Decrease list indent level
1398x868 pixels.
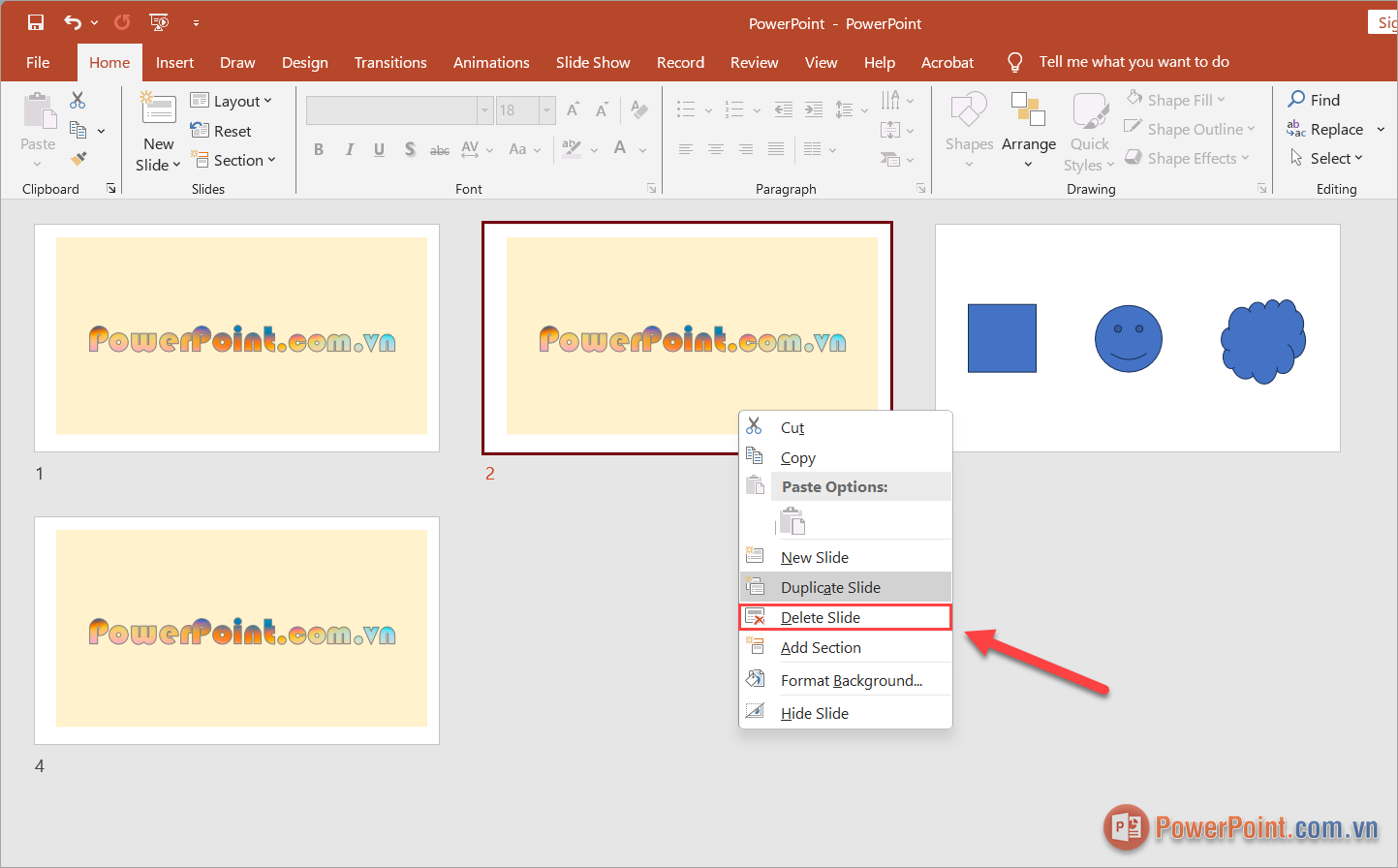784,109
